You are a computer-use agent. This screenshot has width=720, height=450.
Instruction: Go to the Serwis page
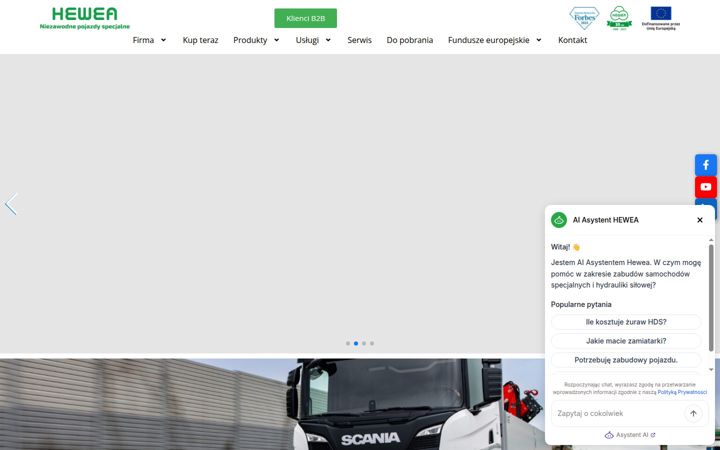tap(360, 40)
